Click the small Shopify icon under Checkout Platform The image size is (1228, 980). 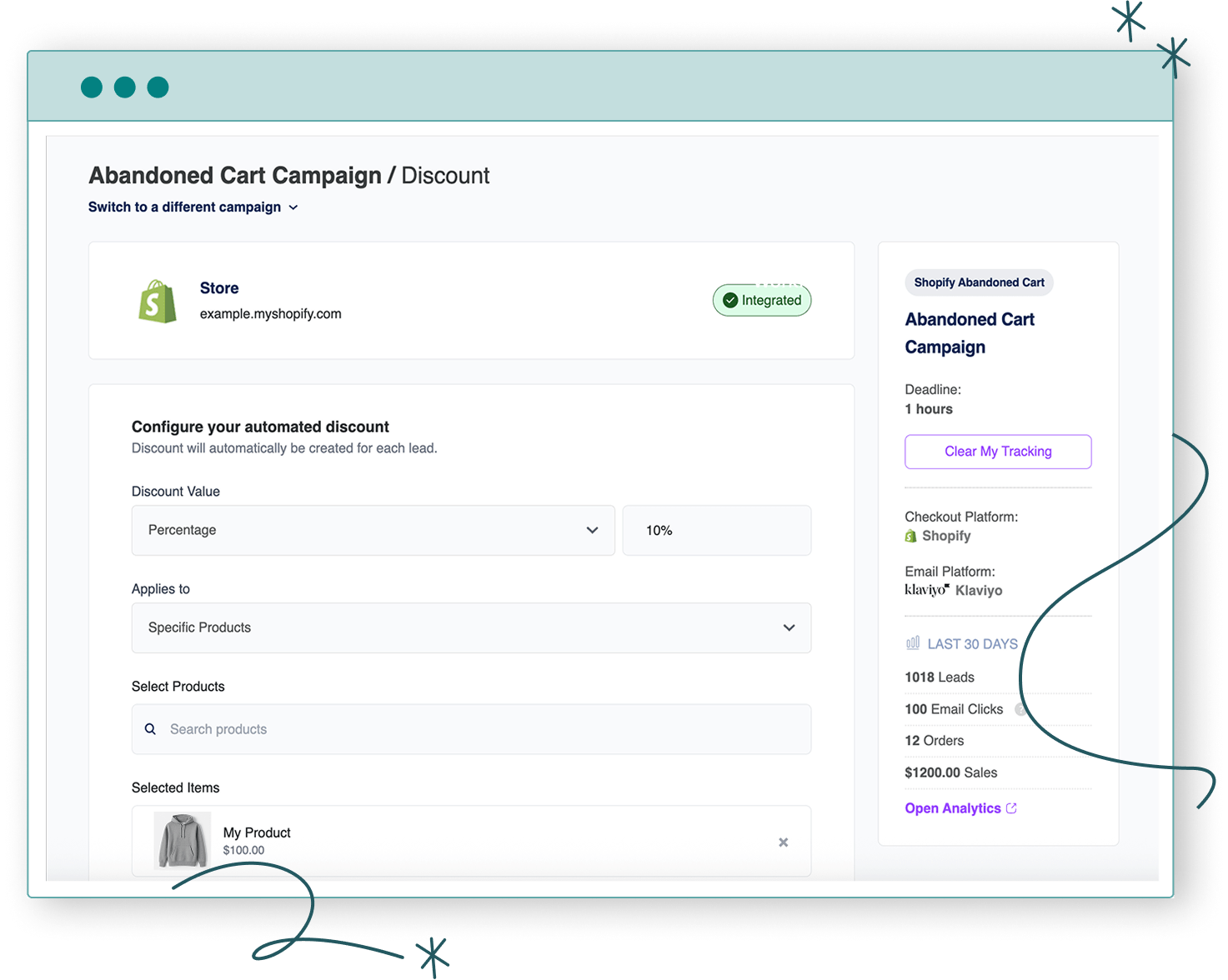pos(910,536)
